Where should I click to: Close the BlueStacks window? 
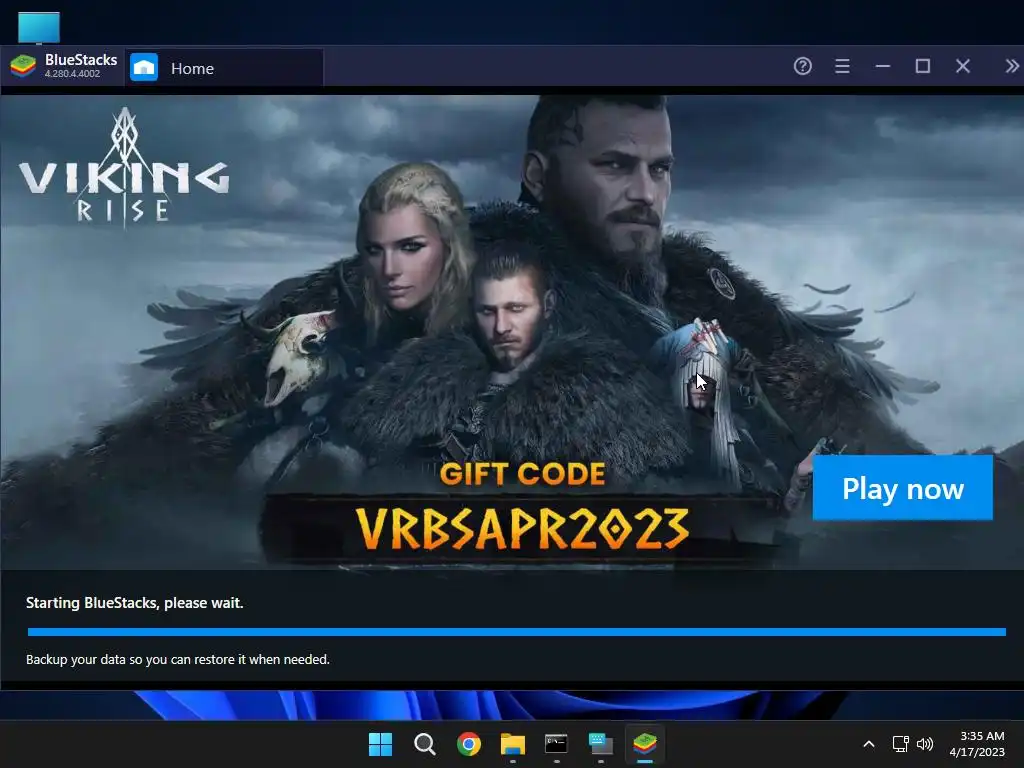(x=963, y=66)
